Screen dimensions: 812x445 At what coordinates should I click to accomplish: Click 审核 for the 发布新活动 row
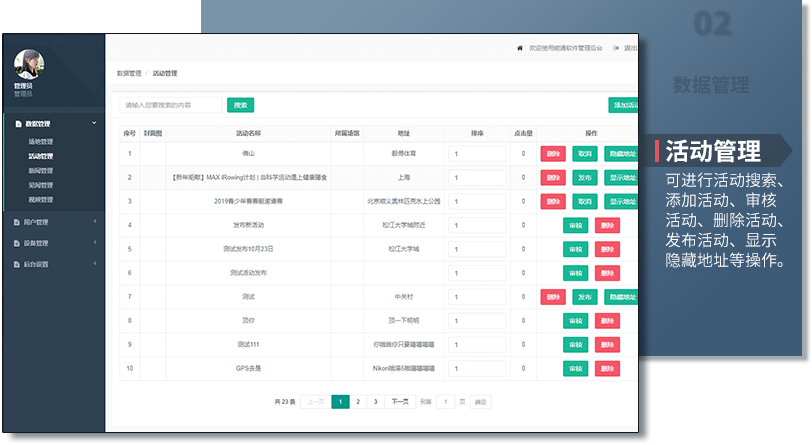(575, 225)
